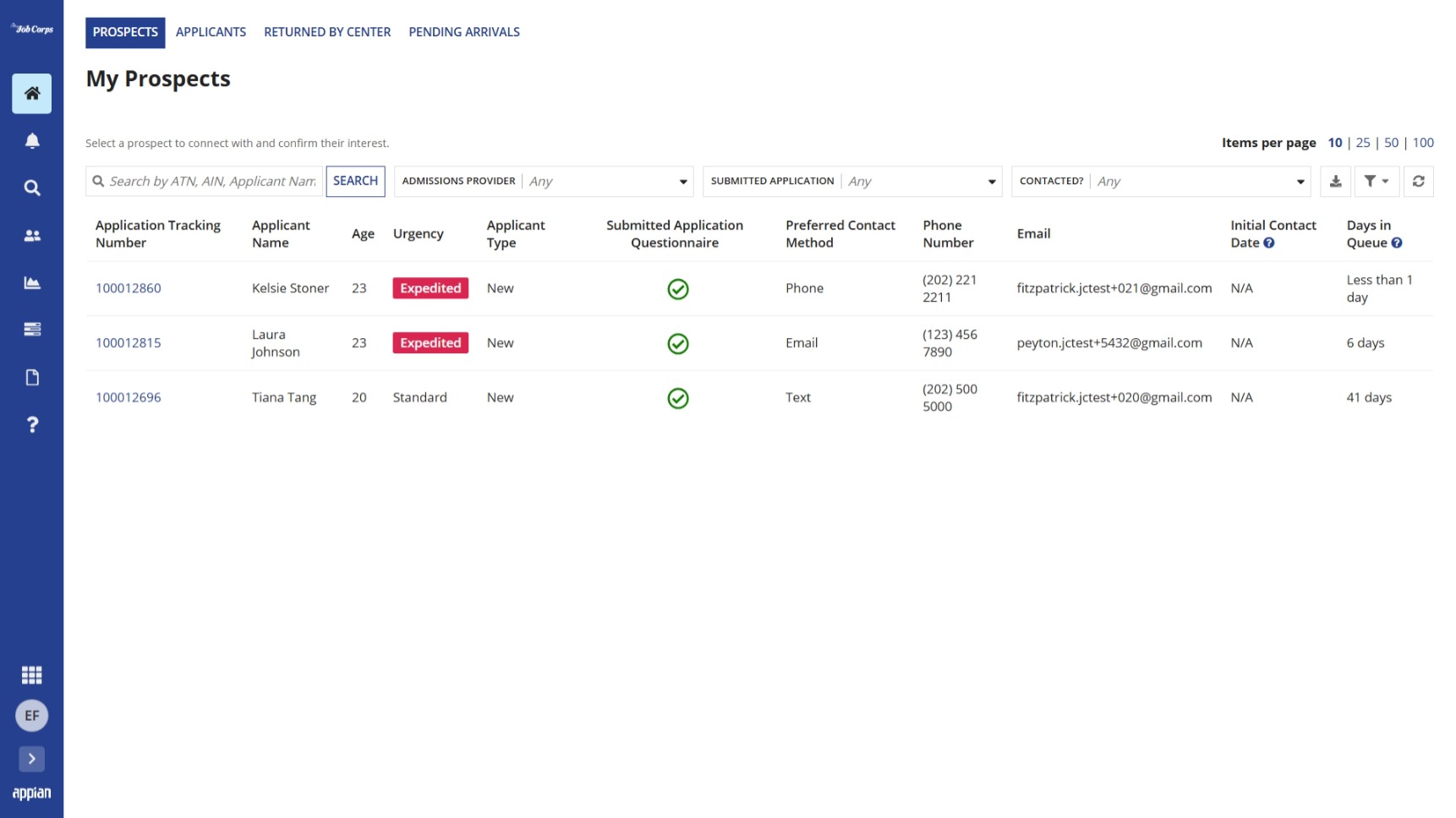The width and height of the screenshot is (1456, 818).
Task: Set items per page to 50
Action: click(1391, 143)
